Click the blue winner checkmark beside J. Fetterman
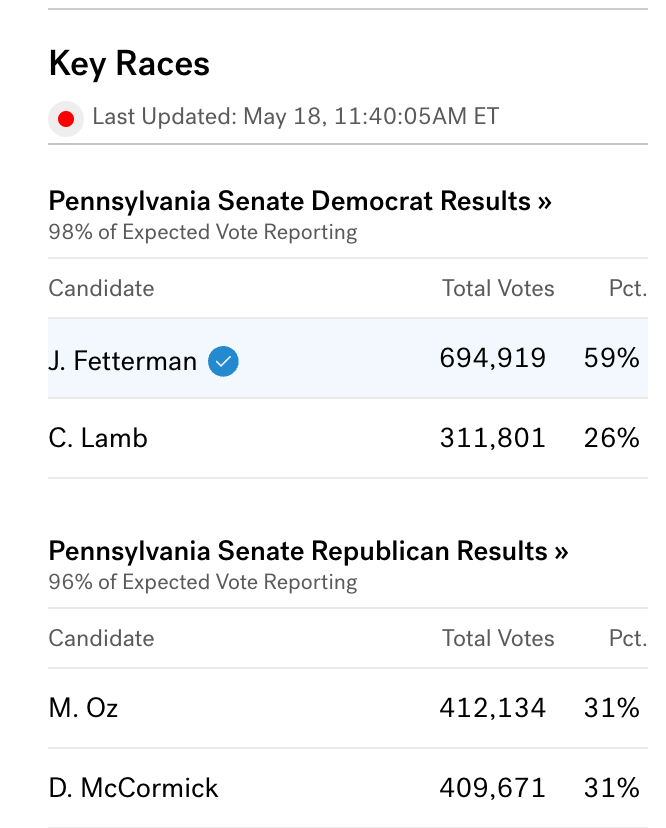The height and width of the screenshot is (828, 666). 223,361
